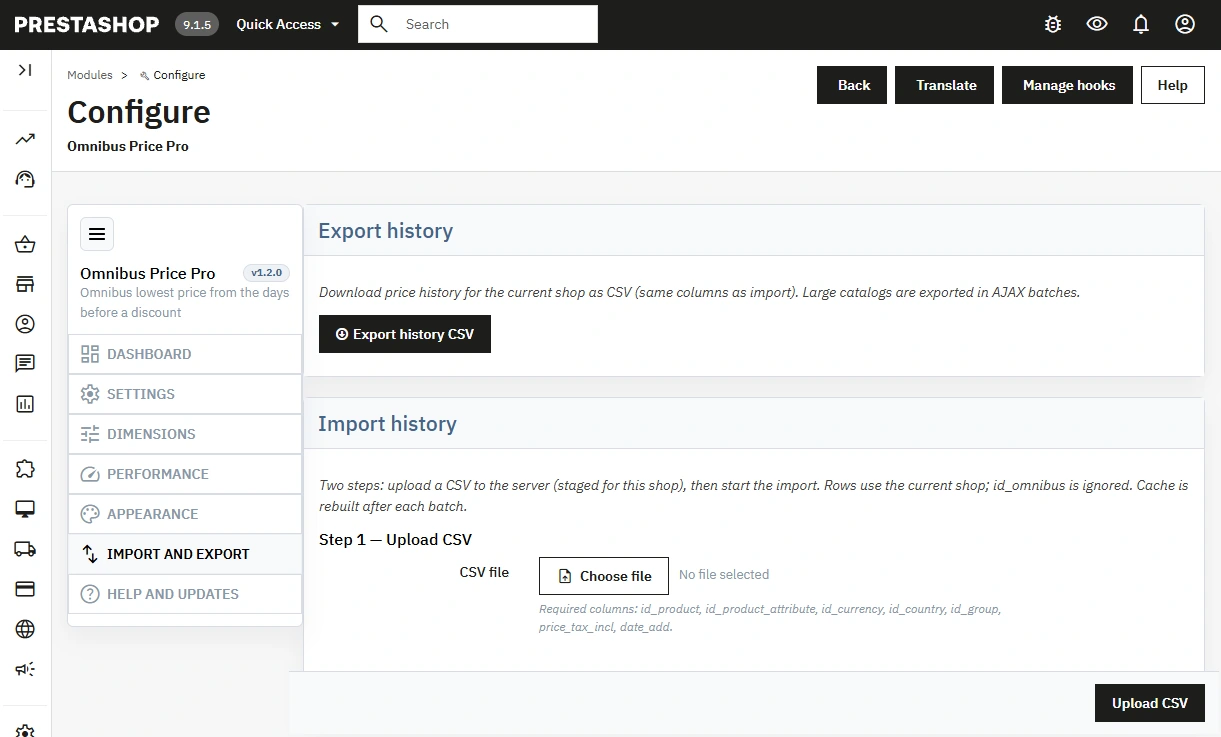Open Stats chart icon in sidebar
The width and height of the screenshot is (1221, 737).
pos(25,404)
